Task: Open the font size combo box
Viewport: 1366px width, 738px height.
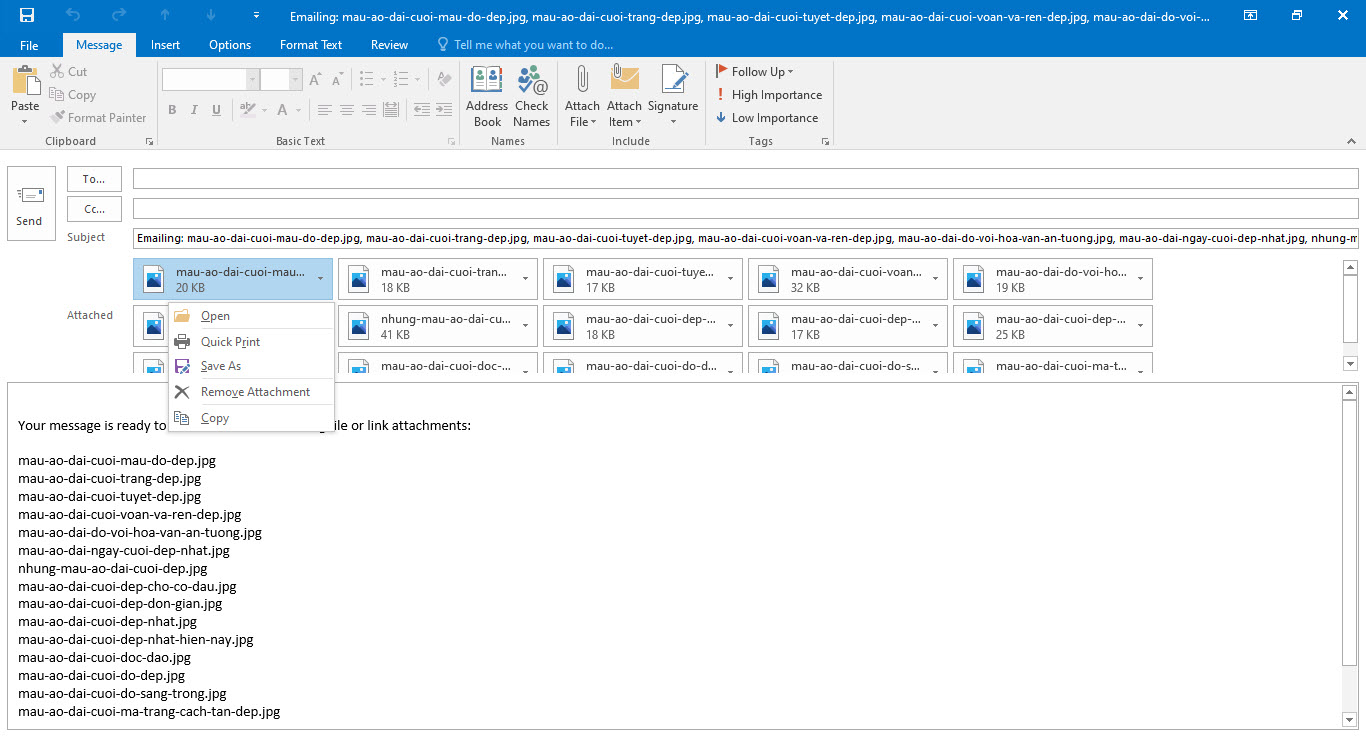Action: pos(282,79)
